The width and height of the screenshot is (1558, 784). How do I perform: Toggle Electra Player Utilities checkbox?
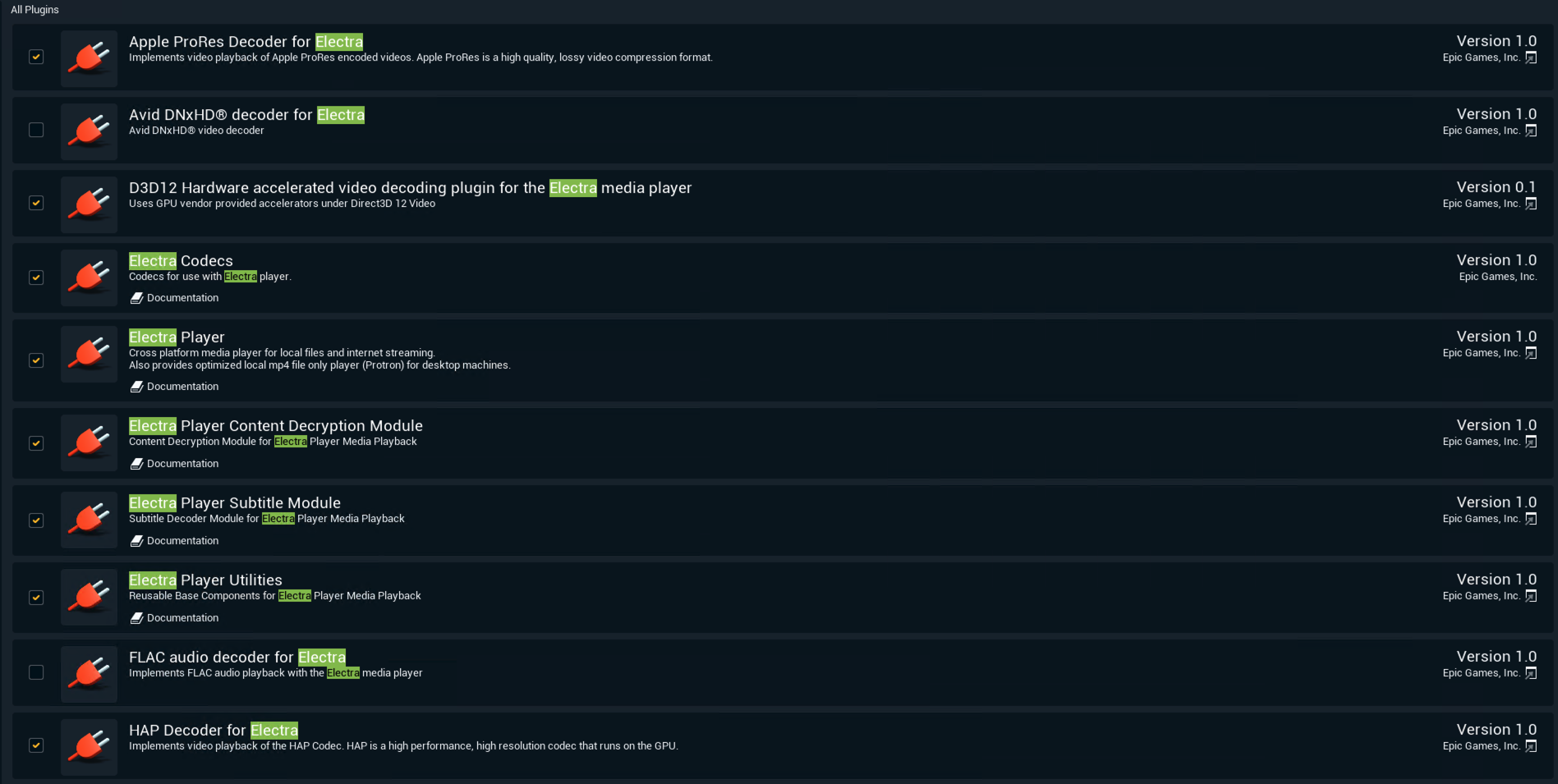pyautogui.click(x=36, y=598)
